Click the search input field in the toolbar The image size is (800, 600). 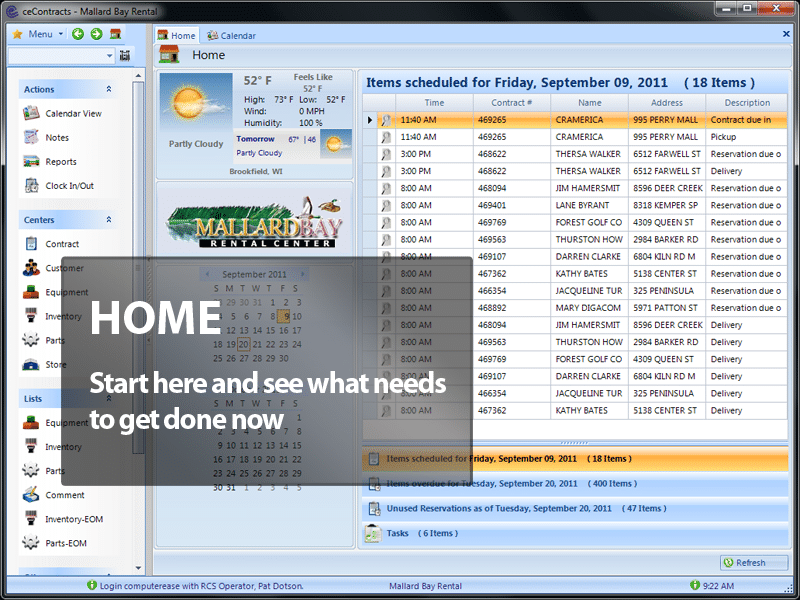[57, 56]
